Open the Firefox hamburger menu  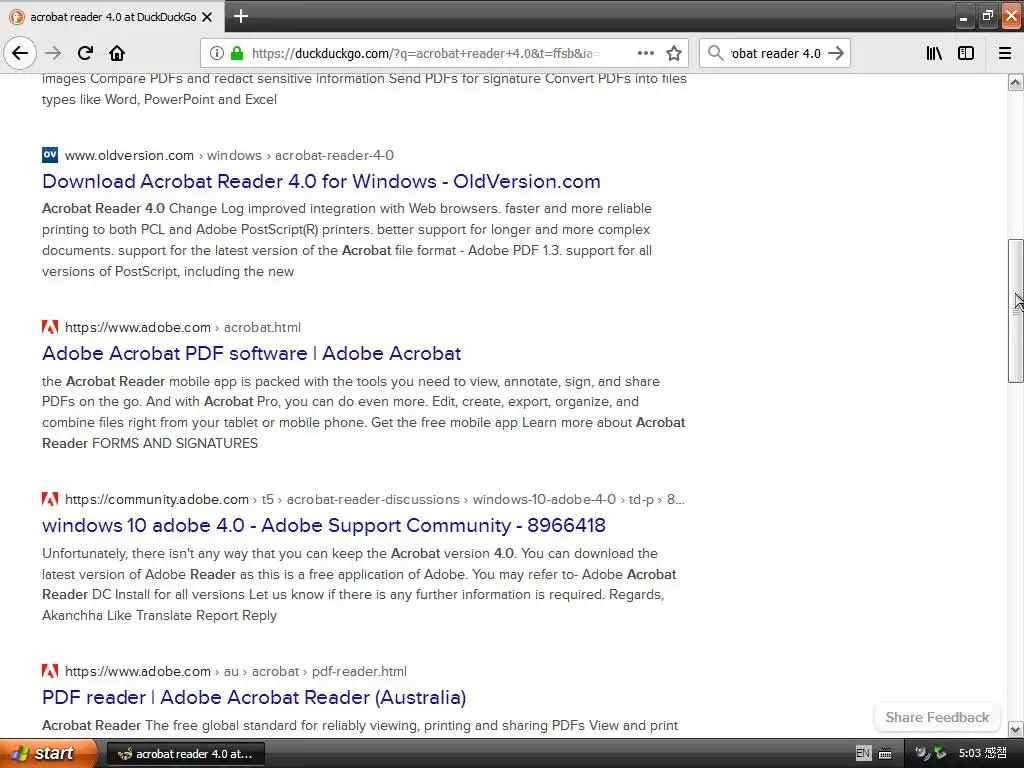1005,53
